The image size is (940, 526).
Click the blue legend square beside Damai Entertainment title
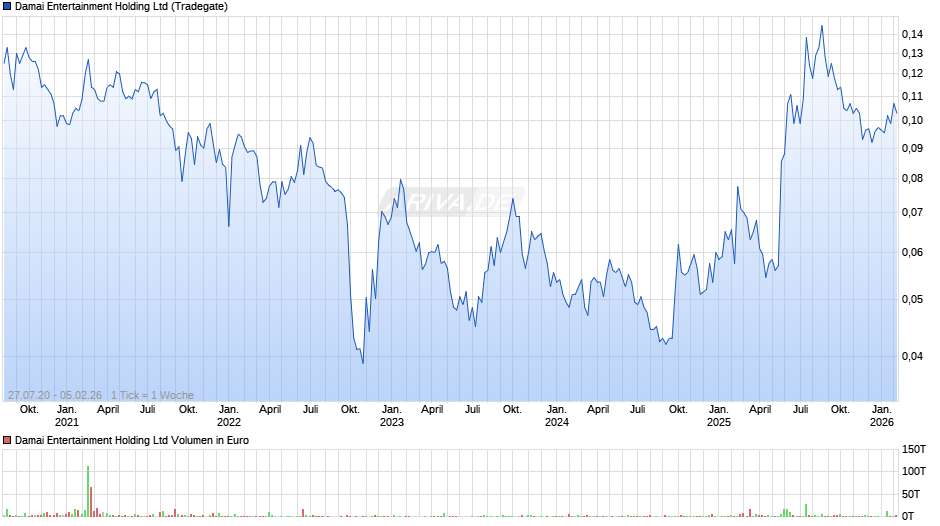7,7
